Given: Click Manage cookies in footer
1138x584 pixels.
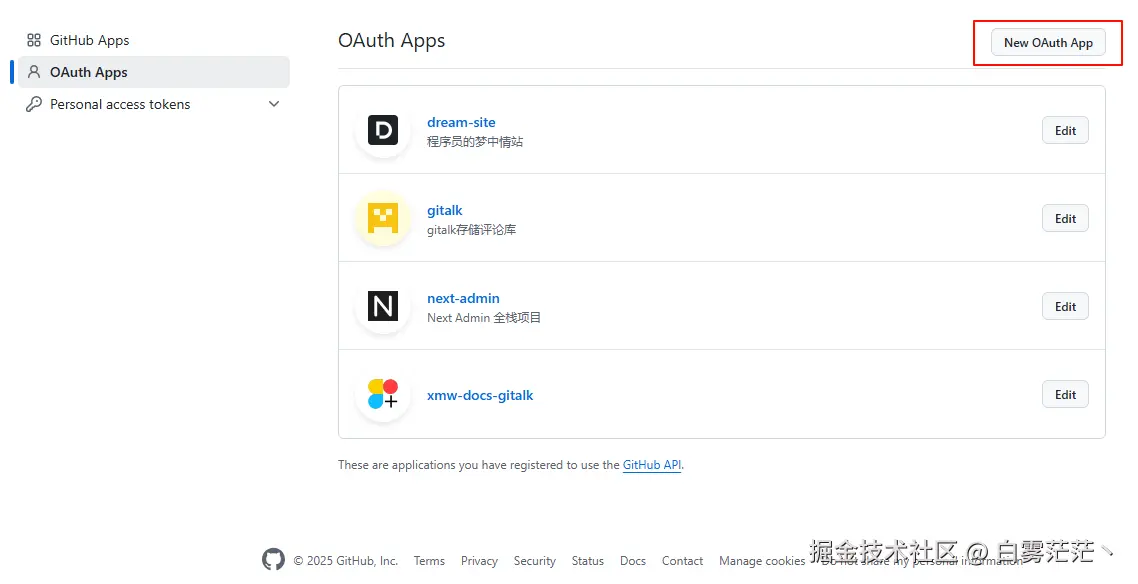Looking at the screenshot, I should (762, 561).
